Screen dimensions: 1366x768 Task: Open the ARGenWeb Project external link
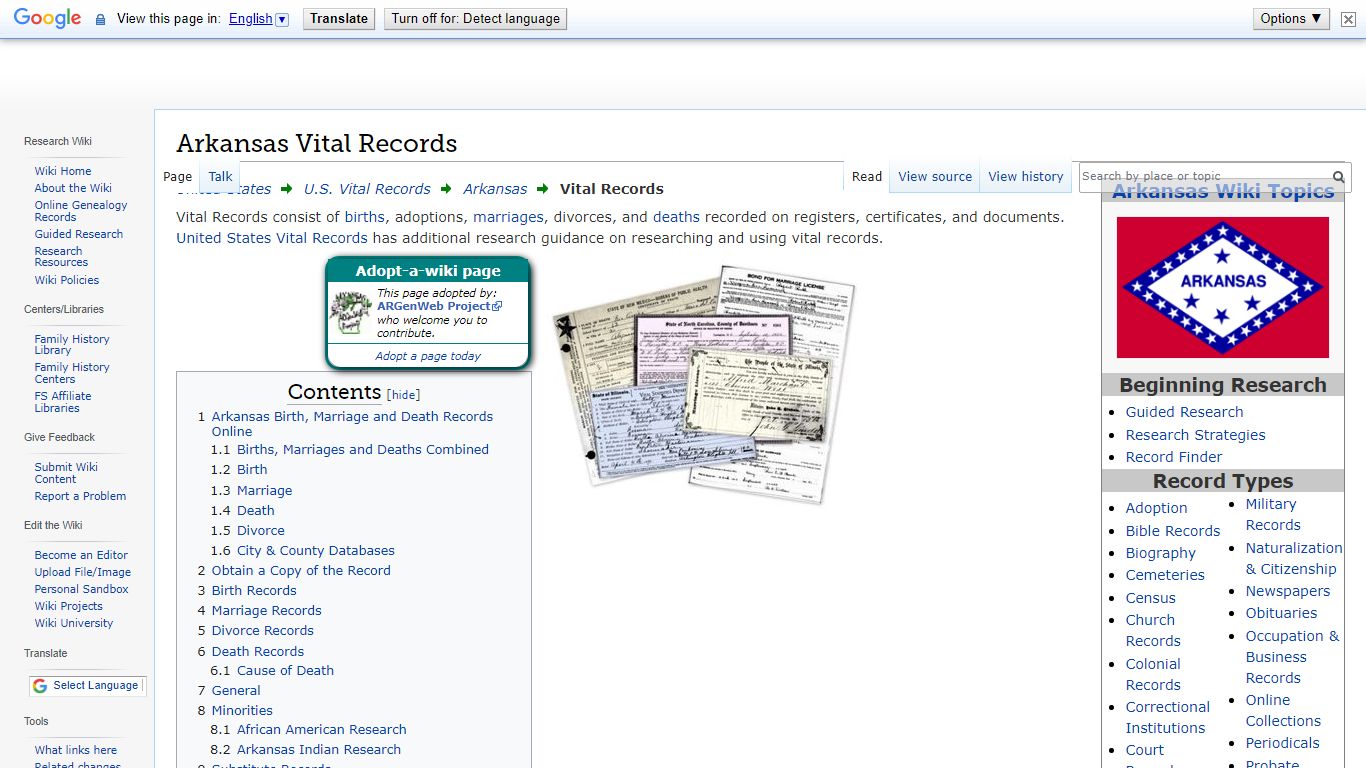pos(439,307)
